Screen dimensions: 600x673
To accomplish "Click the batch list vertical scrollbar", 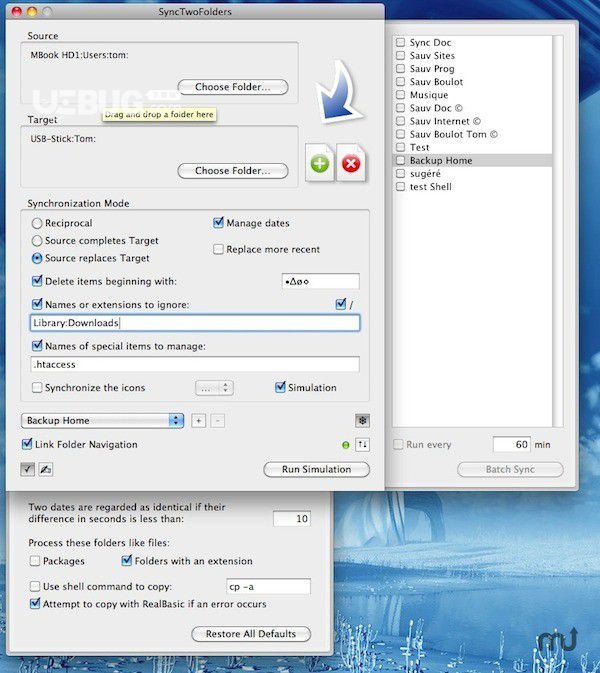I will click(x=558, y=231).
